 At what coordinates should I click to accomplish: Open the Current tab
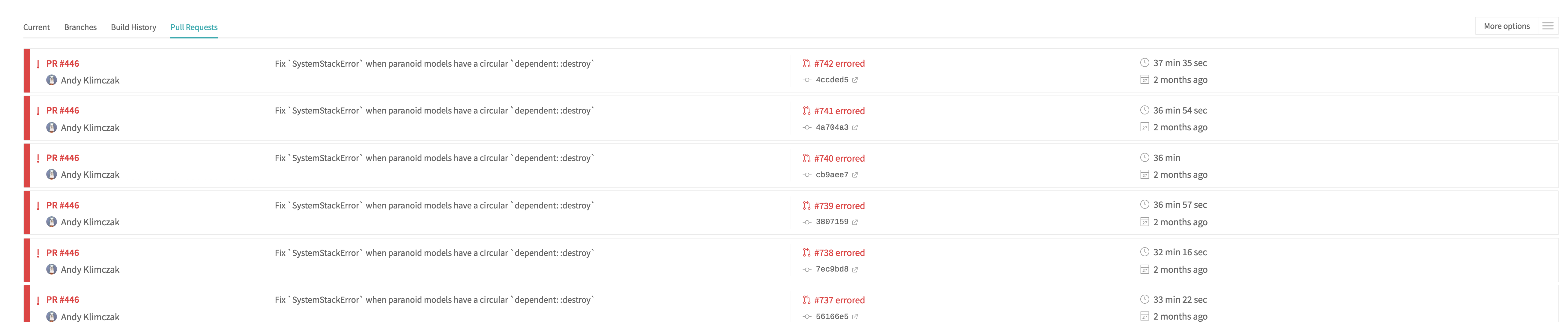point(36,27)
